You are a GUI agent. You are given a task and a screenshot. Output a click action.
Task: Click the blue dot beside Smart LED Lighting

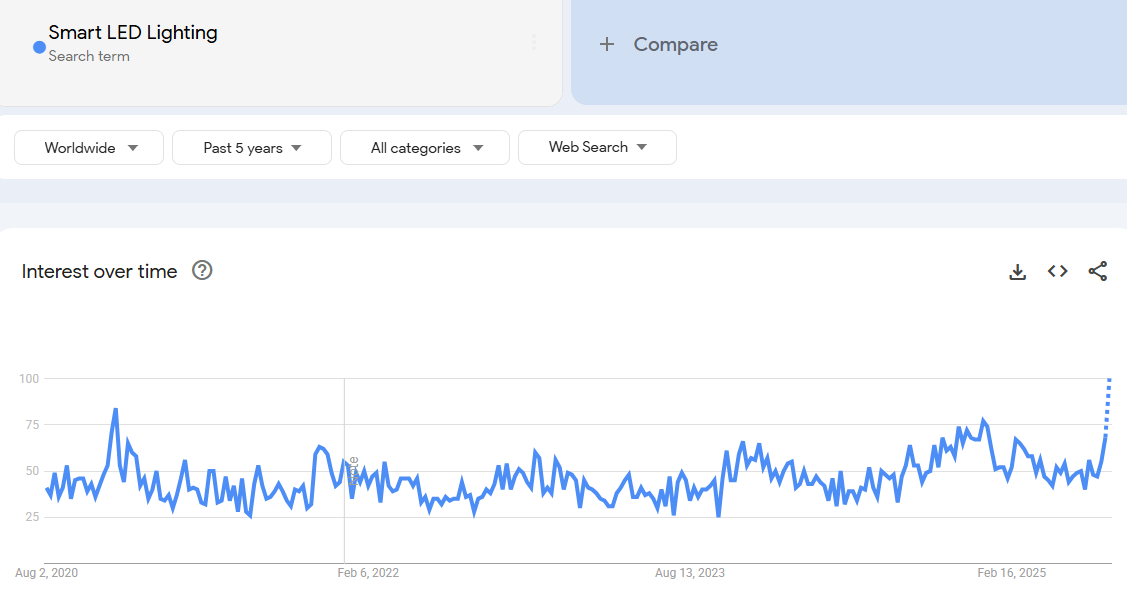tap(39, 47)
